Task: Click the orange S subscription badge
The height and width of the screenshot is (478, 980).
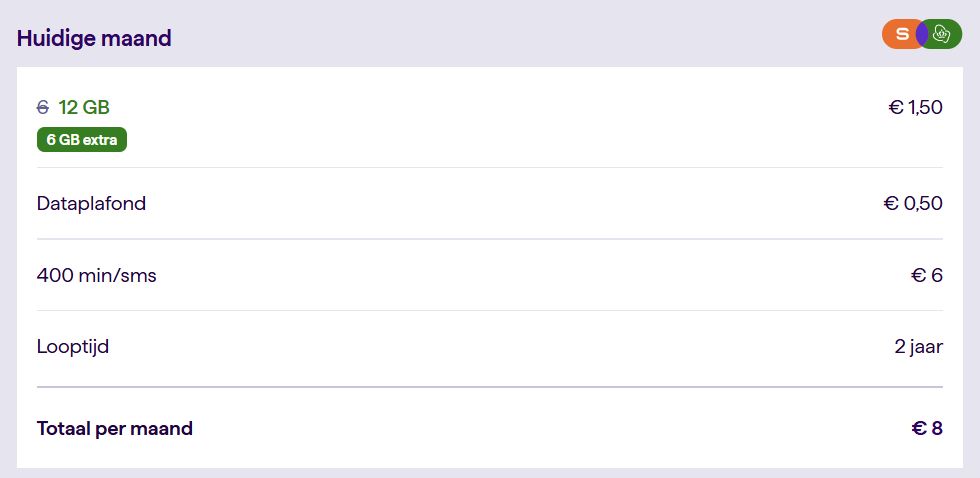Action: point(900,34)
